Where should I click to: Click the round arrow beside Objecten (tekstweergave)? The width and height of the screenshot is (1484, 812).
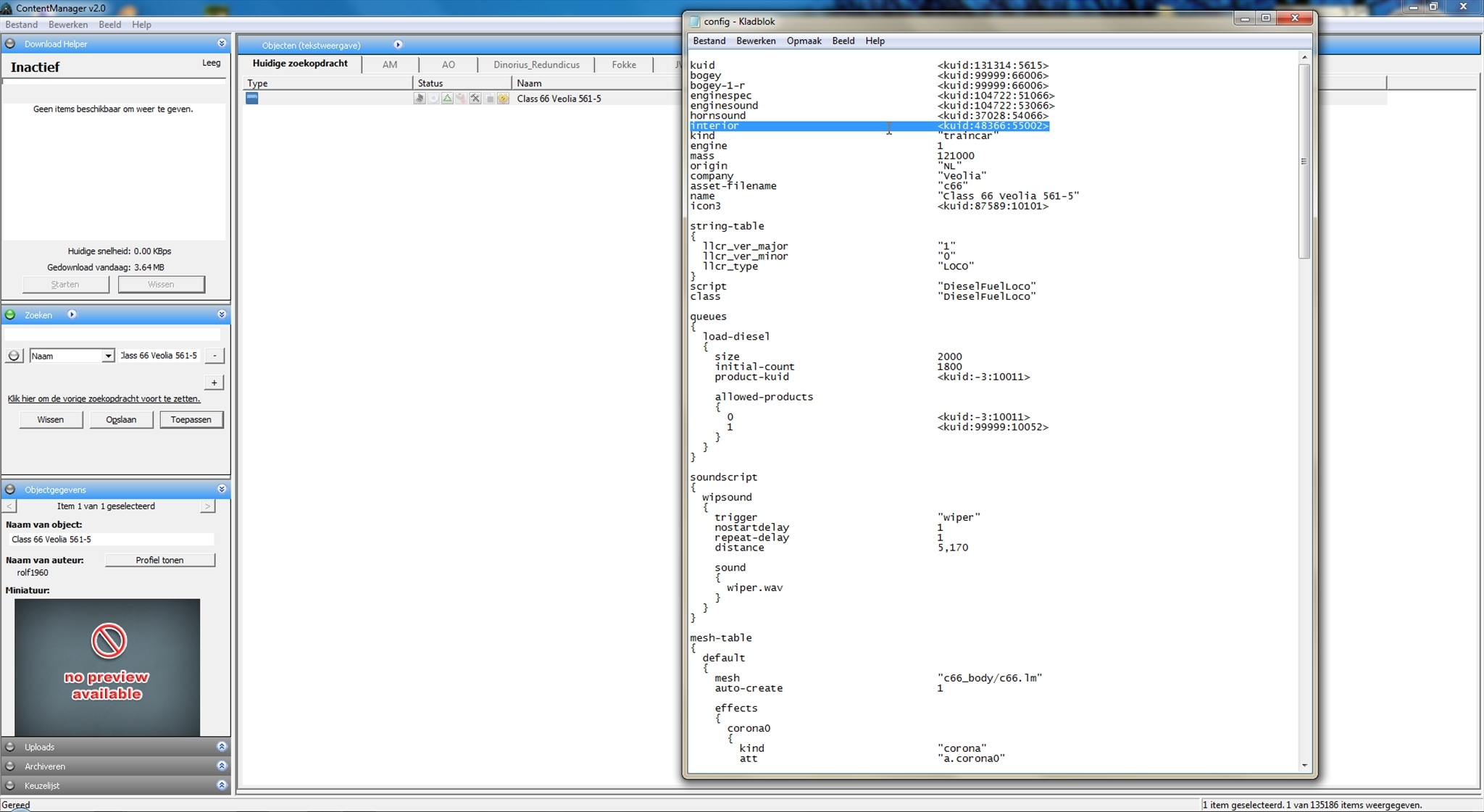pyautogui.click(x=398, y=45)
